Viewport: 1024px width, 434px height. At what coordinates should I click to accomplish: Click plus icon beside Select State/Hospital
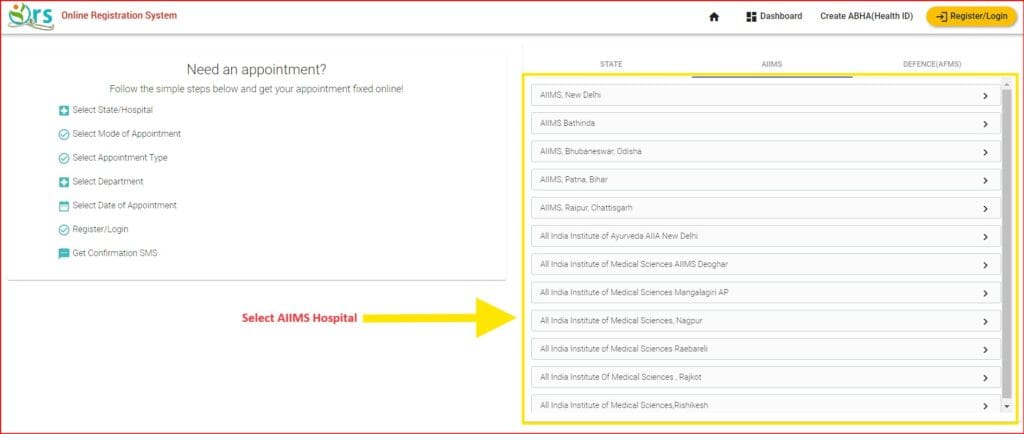64,111
